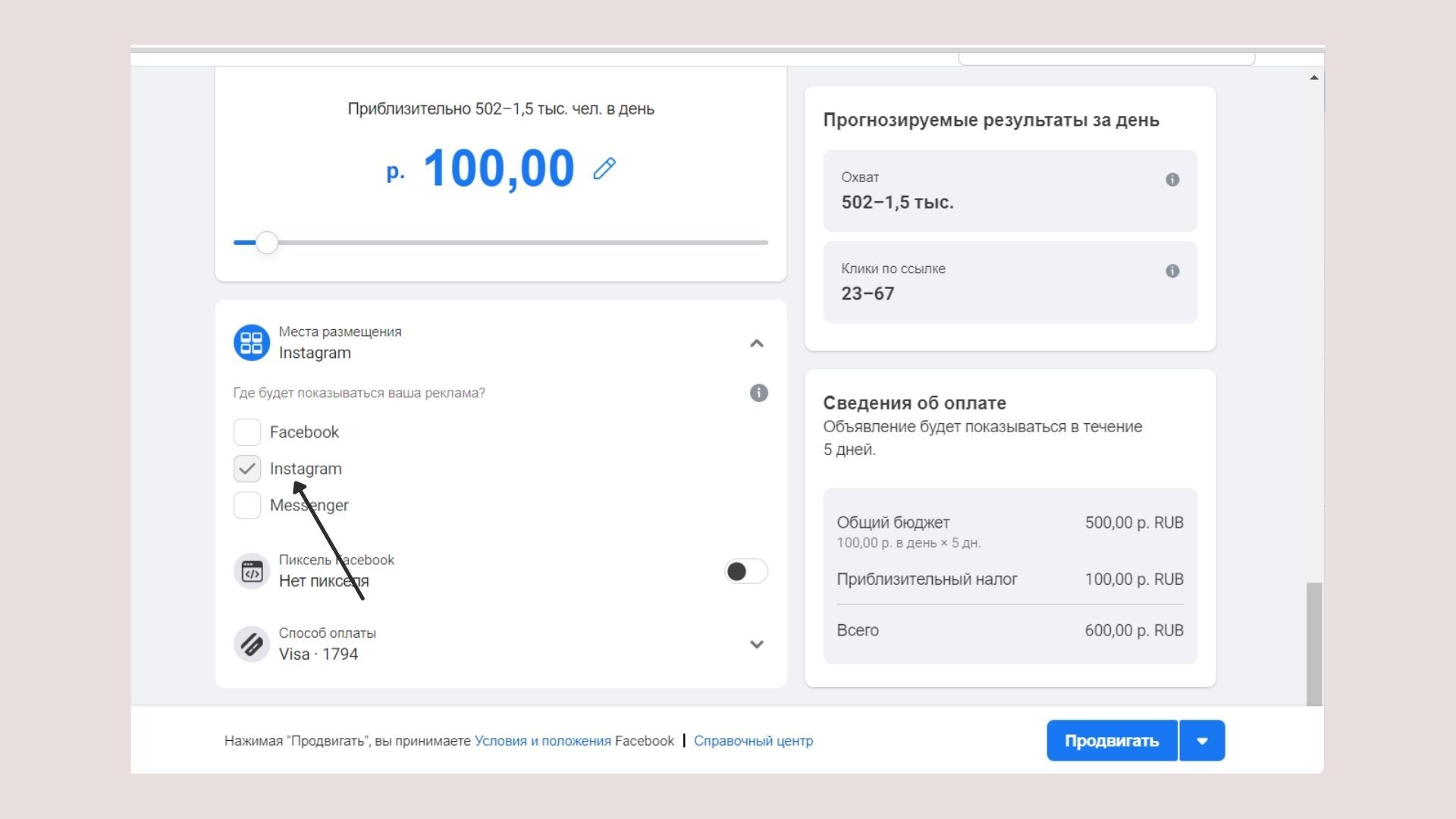This screenshot has height=819, width=1456.
Task: Click the 500,00 р. RUB budget value
Action: [1134, 522]
